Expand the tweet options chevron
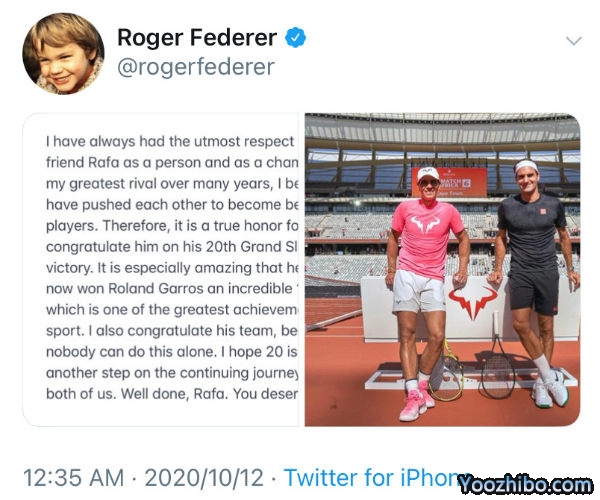600x500 pixels. [573, 41]
